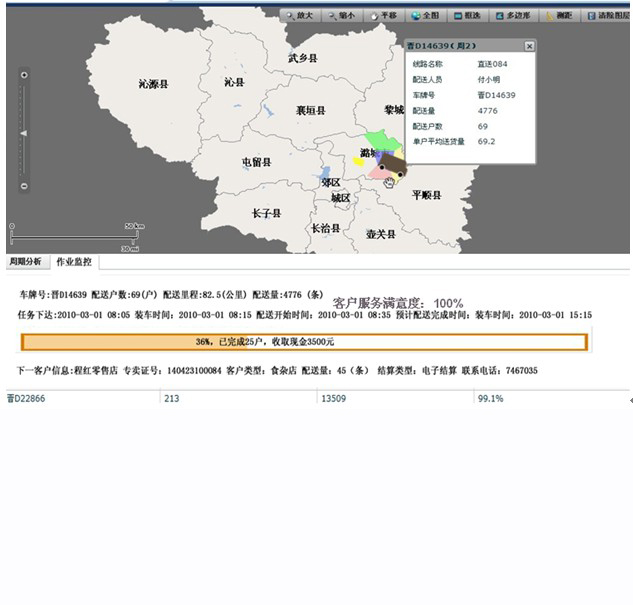
Task: Click the table cell showing 13509
Action: pos(333,399)
